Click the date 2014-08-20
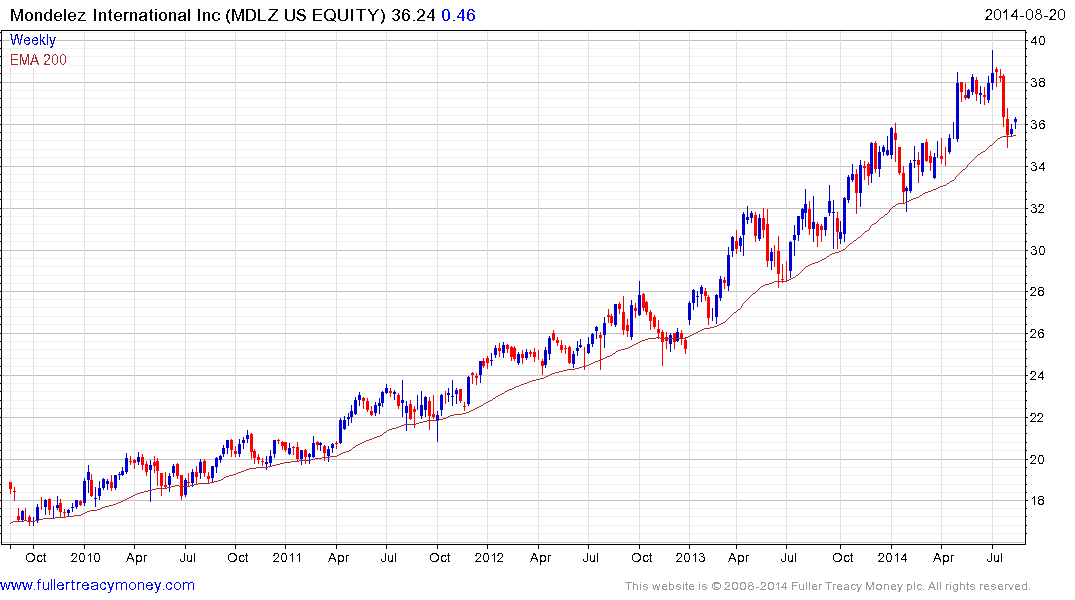The width and height of the screenshot is (1075, 600). tap(1024, 15)
